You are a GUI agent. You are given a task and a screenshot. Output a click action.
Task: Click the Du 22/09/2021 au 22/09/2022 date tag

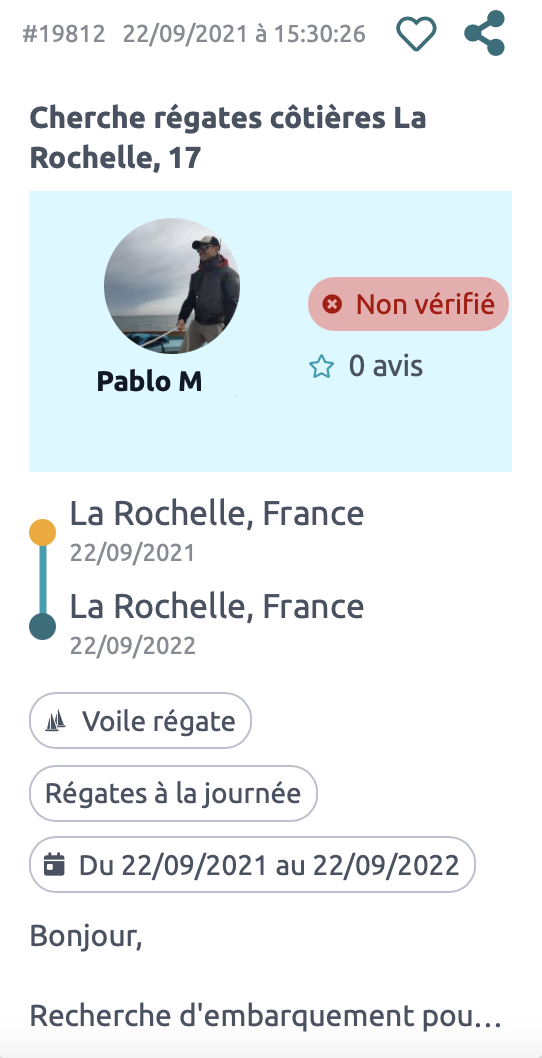tap(252, 864)
